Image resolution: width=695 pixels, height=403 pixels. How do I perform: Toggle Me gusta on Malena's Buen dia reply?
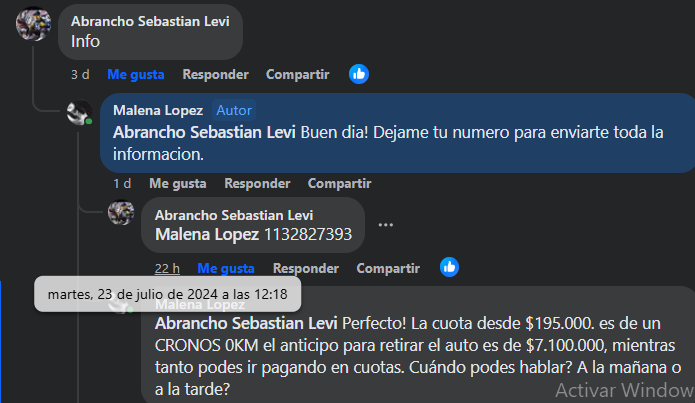tap(177, 183)
